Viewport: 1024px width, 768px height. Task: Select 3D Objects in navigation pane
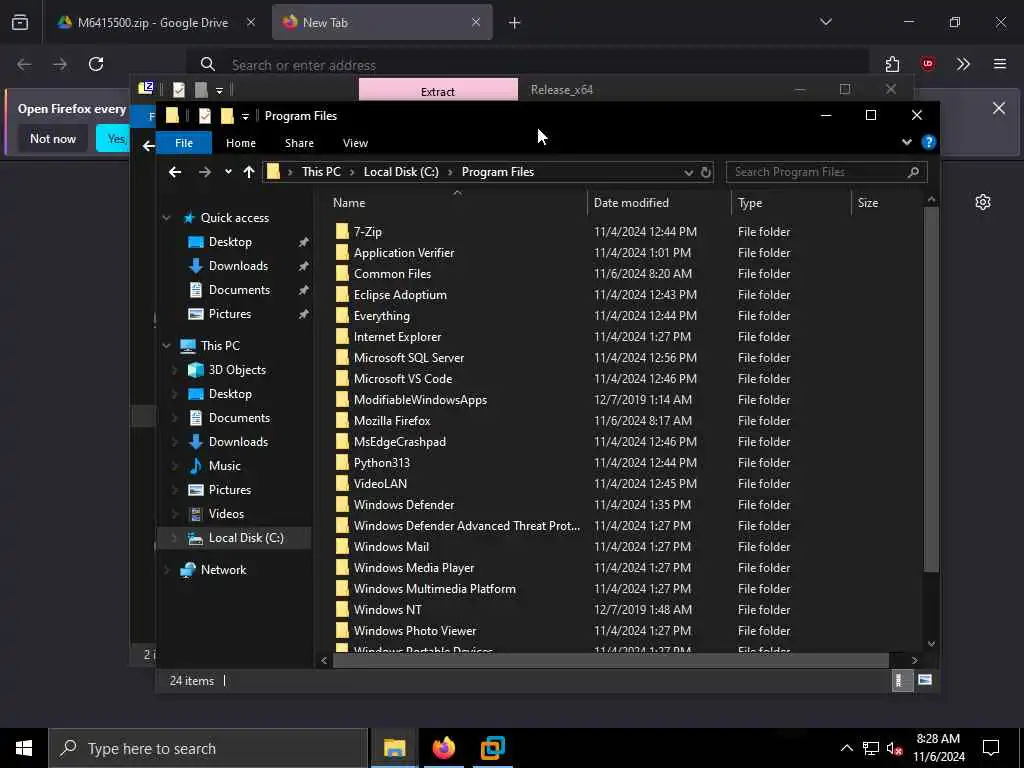(237, 370)
